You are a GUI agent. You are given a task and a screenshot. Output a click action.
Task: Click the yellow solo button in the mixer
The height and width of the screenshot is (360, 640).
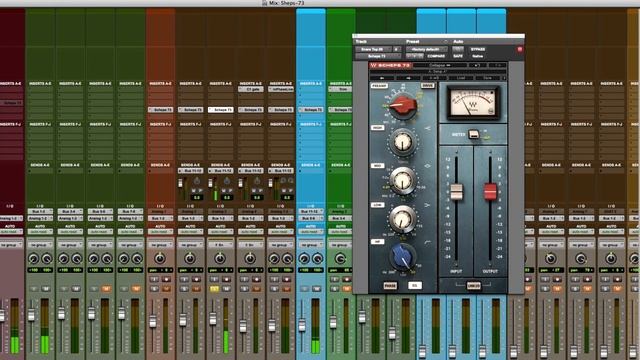click(x=214, y=289)
